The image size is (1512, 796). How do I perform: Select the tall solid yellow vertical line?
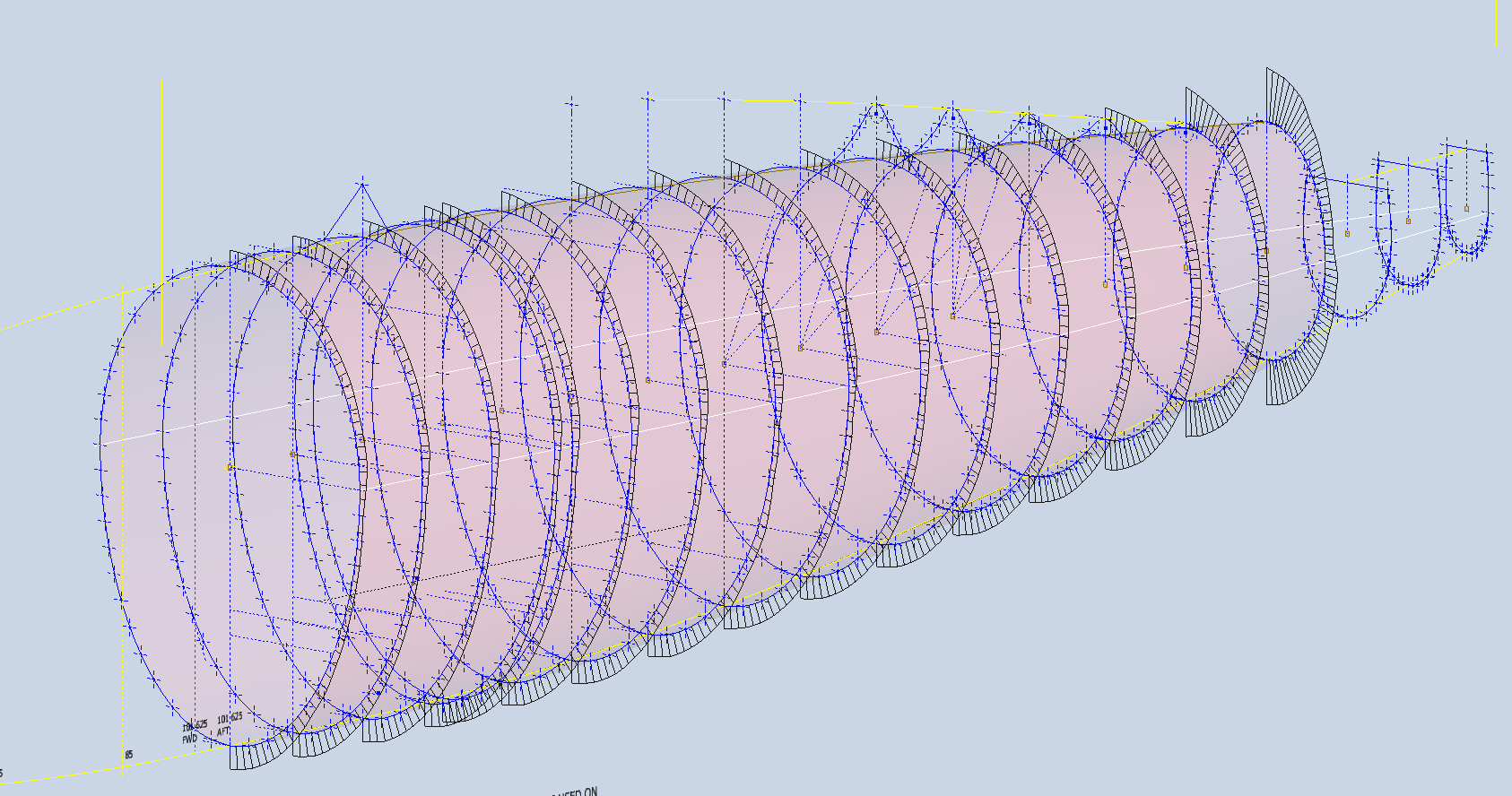161,215
